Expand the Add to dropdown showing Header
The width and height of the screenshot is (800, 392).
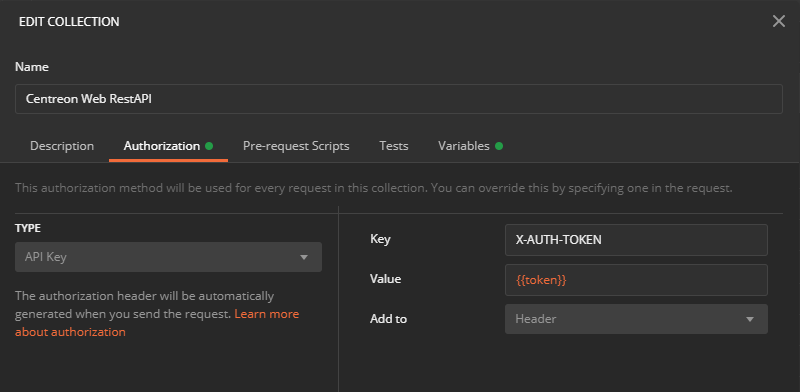click(636, 319)
